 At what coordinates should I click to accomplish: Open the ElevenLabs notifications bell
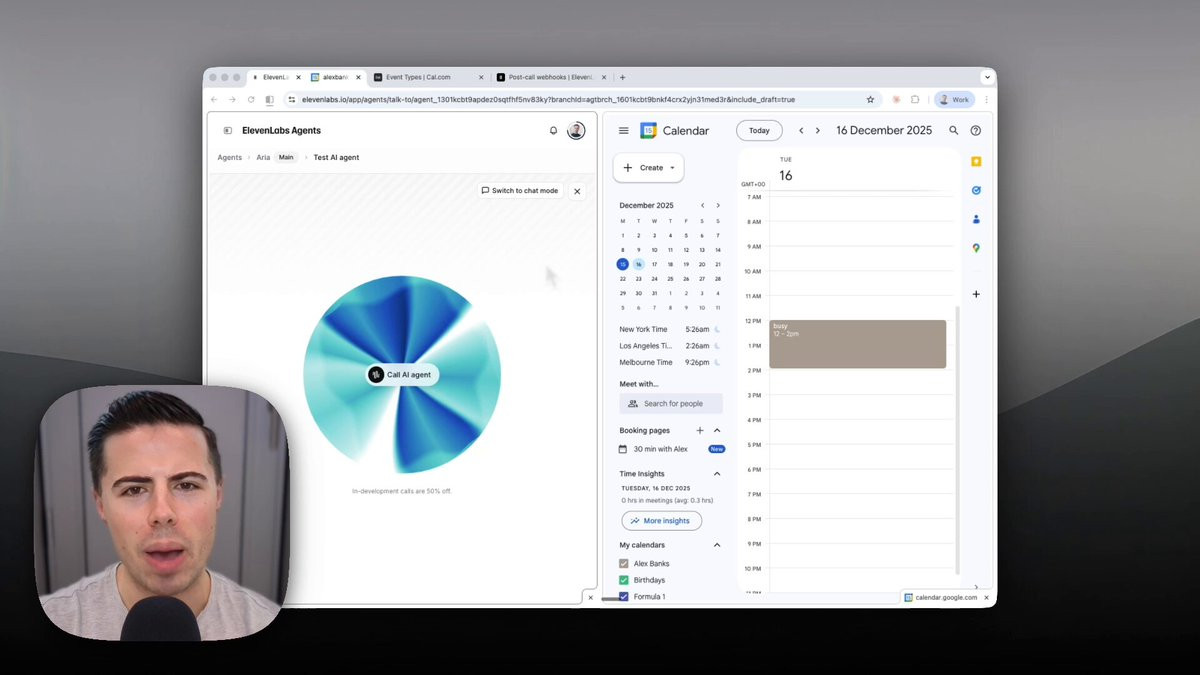[553, 130]
